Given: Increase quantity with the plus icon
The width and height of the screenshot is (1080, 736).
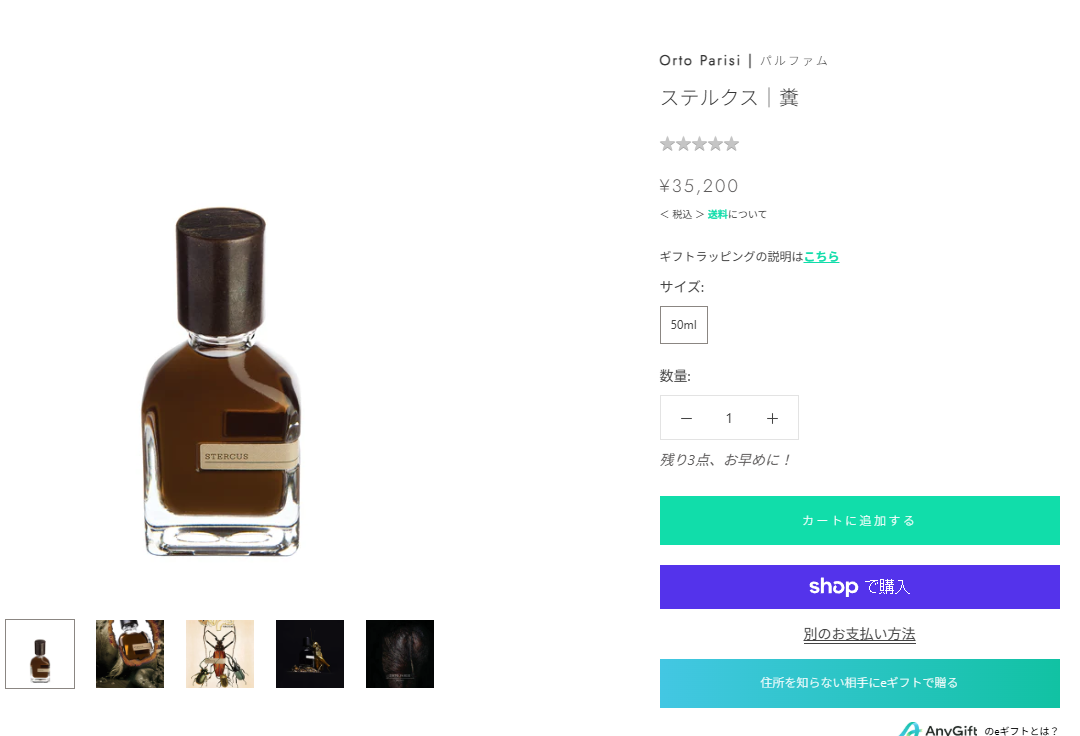Looking at the screenshot, I should pyautogui.click(x=772, y=418).
